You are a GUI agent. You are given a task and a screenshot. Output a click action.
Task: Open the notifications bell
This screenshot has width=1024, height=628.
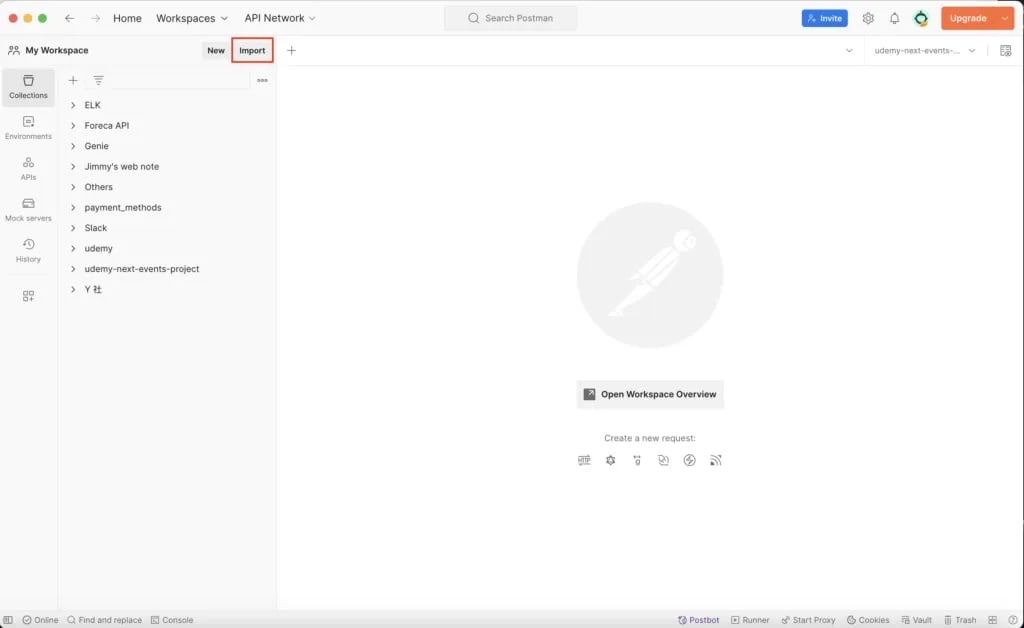coord(894,18)
